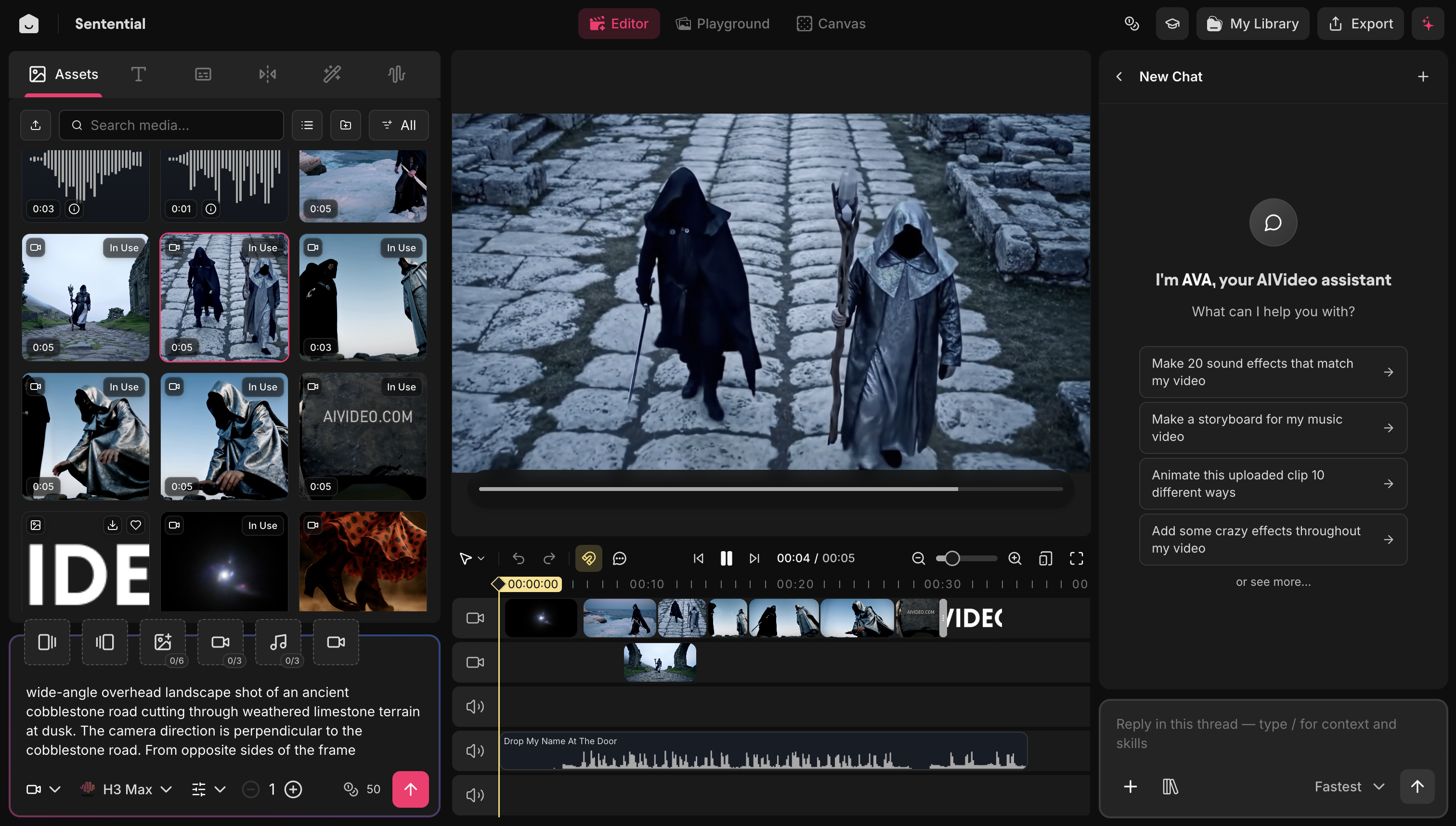
Task: Switch to list view in assets
Action: coord(307,125)
